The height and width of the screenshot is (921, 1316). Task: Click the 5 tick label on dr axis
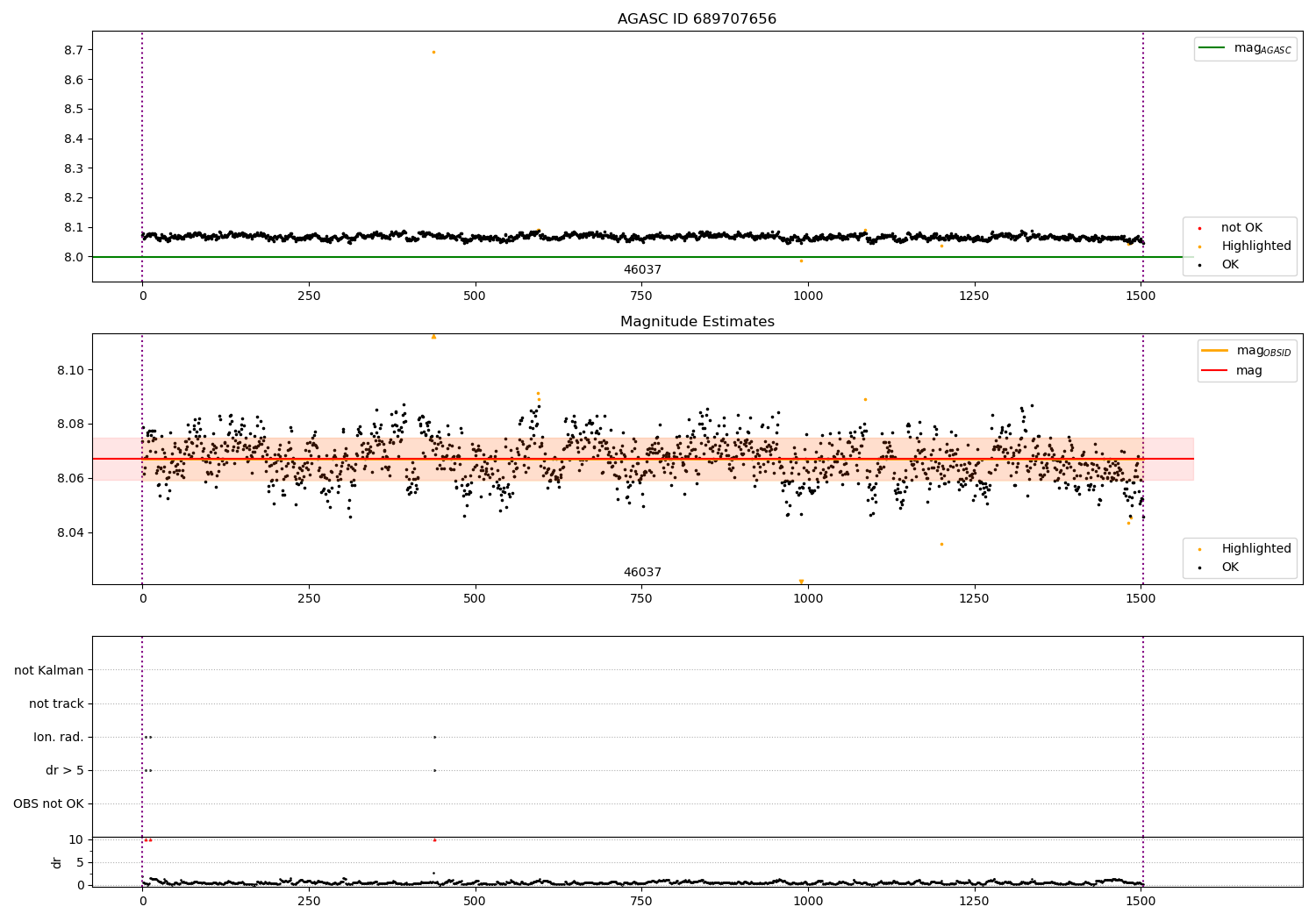click(x=80, y=863)
